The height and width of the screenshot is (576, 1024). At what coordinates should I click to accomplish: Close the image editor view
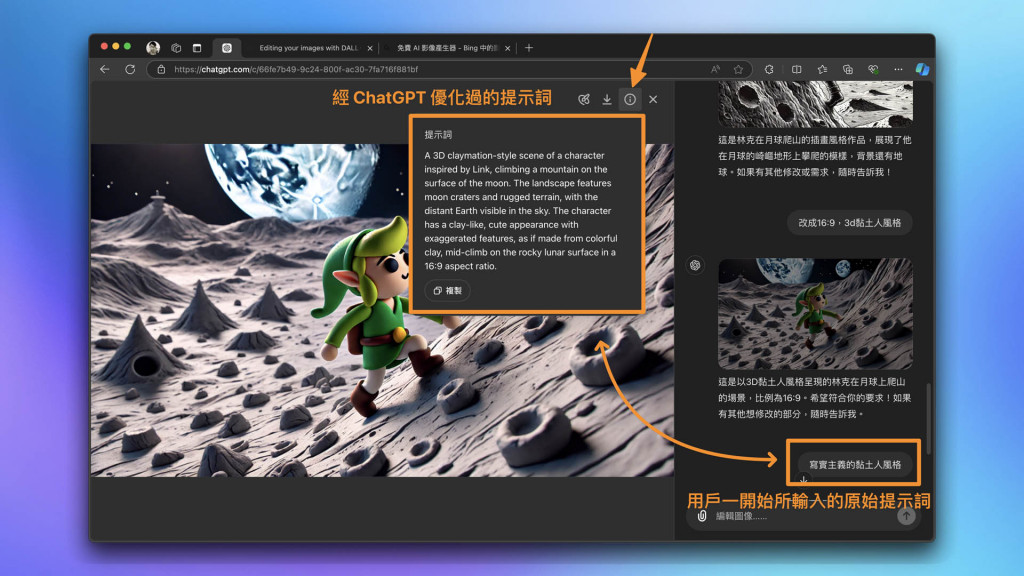653,99
